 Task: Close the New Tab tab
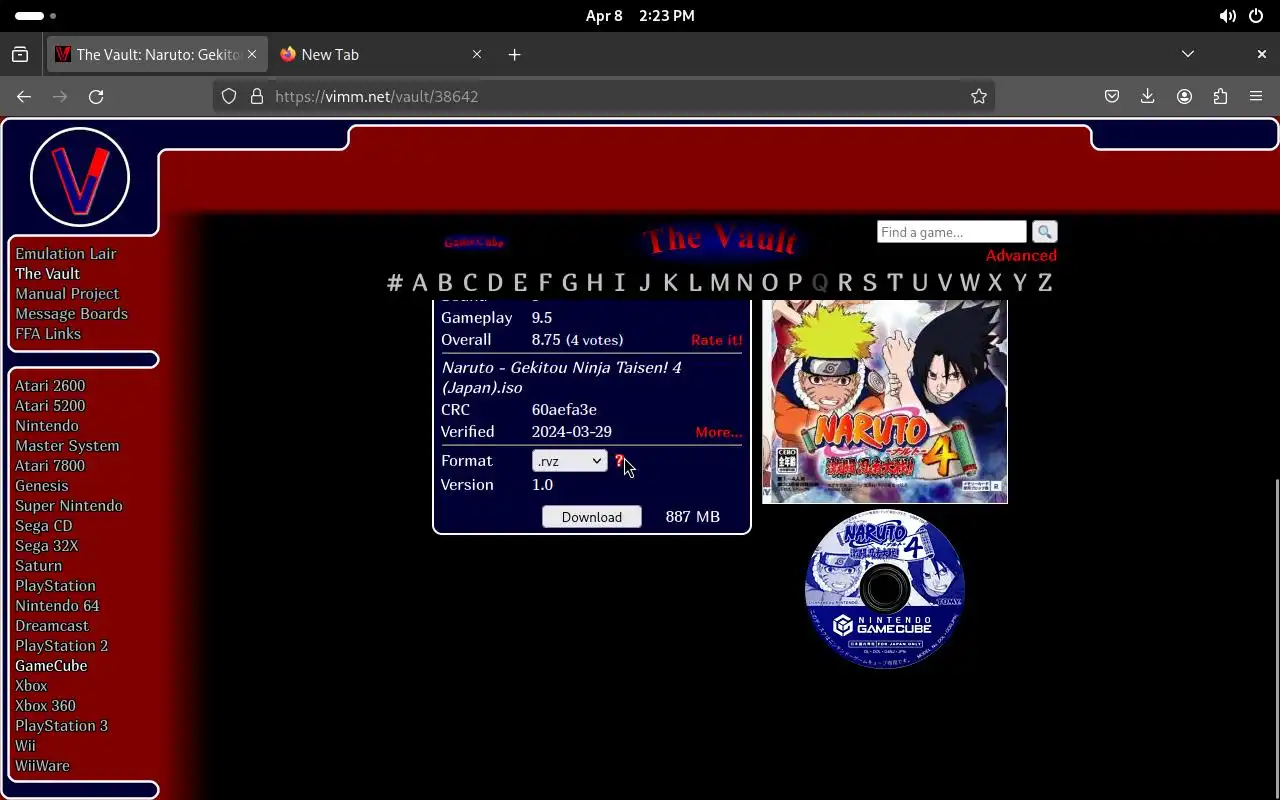point(477,54)
